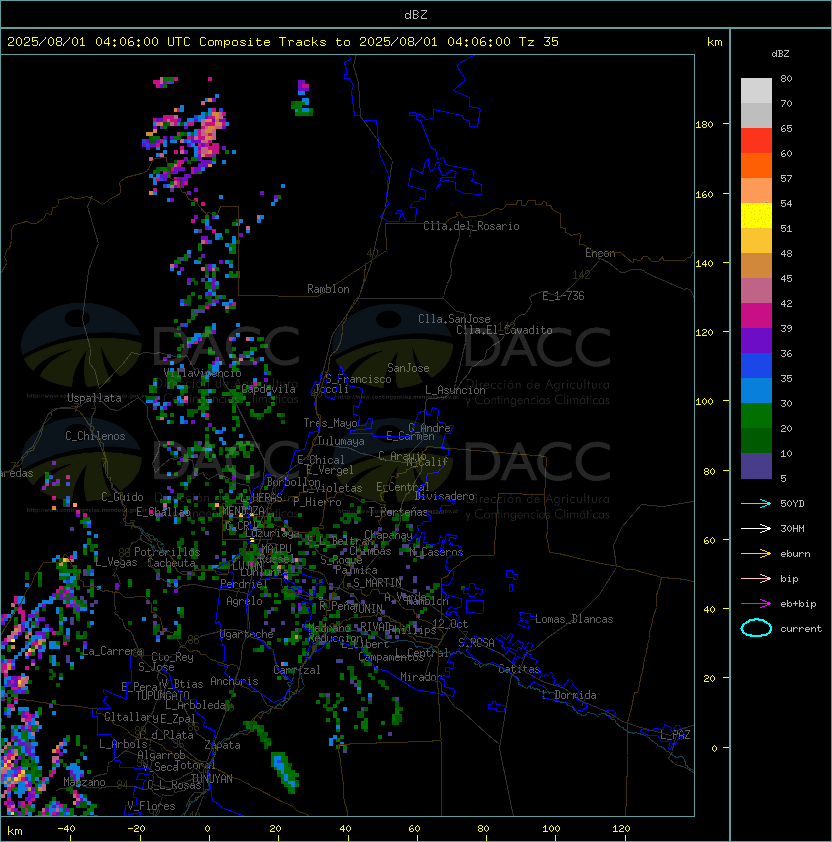Click the 'MENDOZA' city label
Viewport: 832px width, 842px height.
click(243, 510)
